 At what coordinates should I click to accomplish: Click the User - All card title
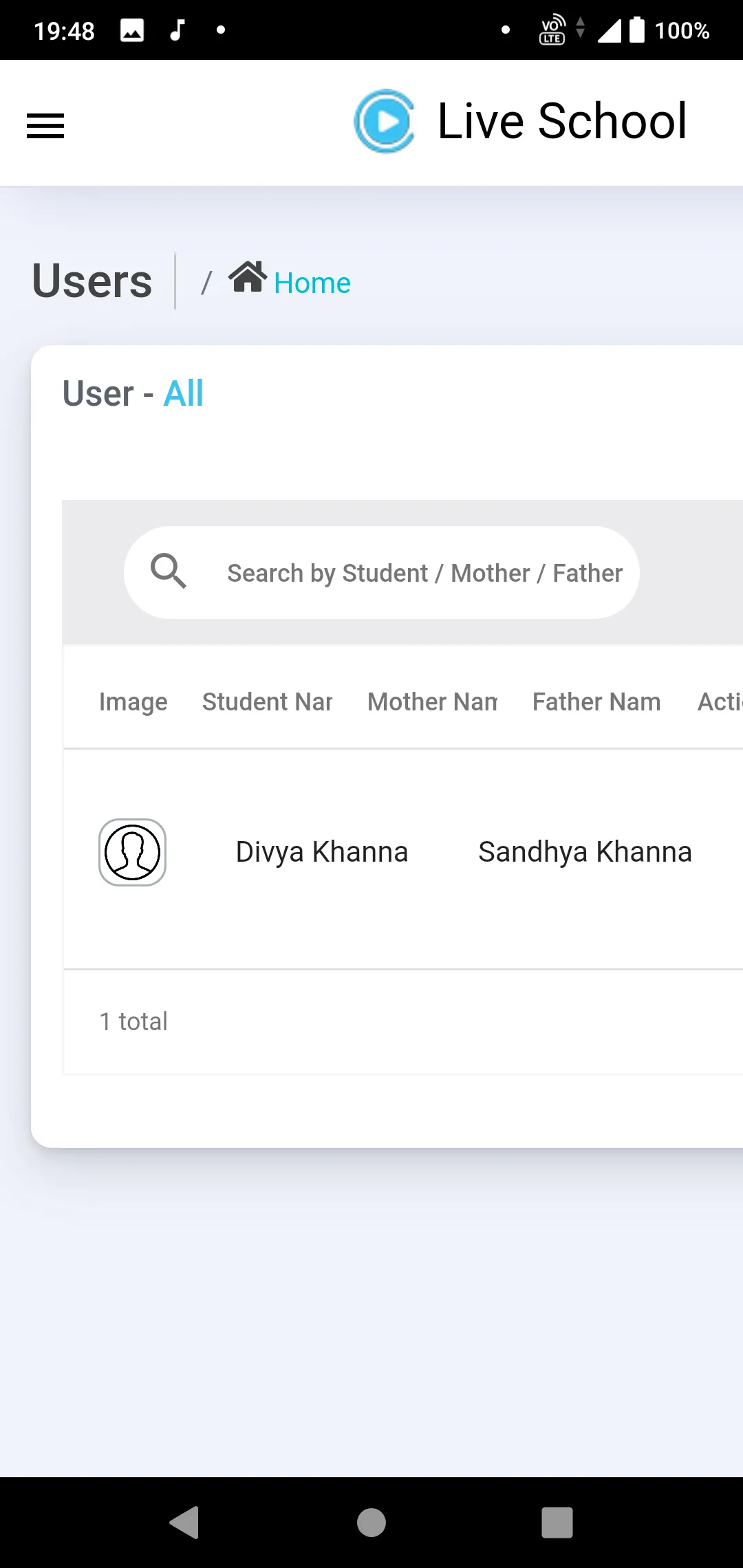pyautogui.click(x=133, y=393)
